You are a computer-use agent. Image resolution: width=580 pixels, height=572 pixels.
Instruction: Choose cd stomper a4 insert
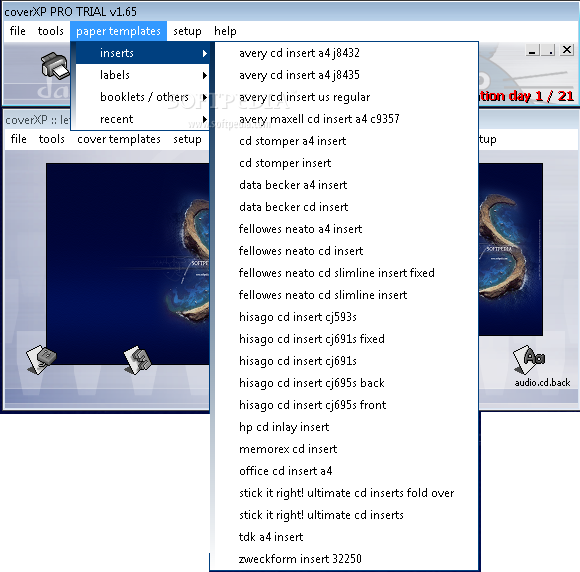[x=346, y=141]
